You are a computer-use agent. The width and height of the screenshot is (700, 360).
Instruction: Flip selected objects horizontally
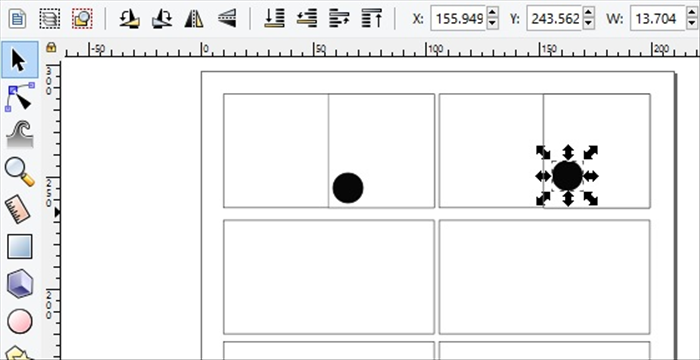[194, 19]
